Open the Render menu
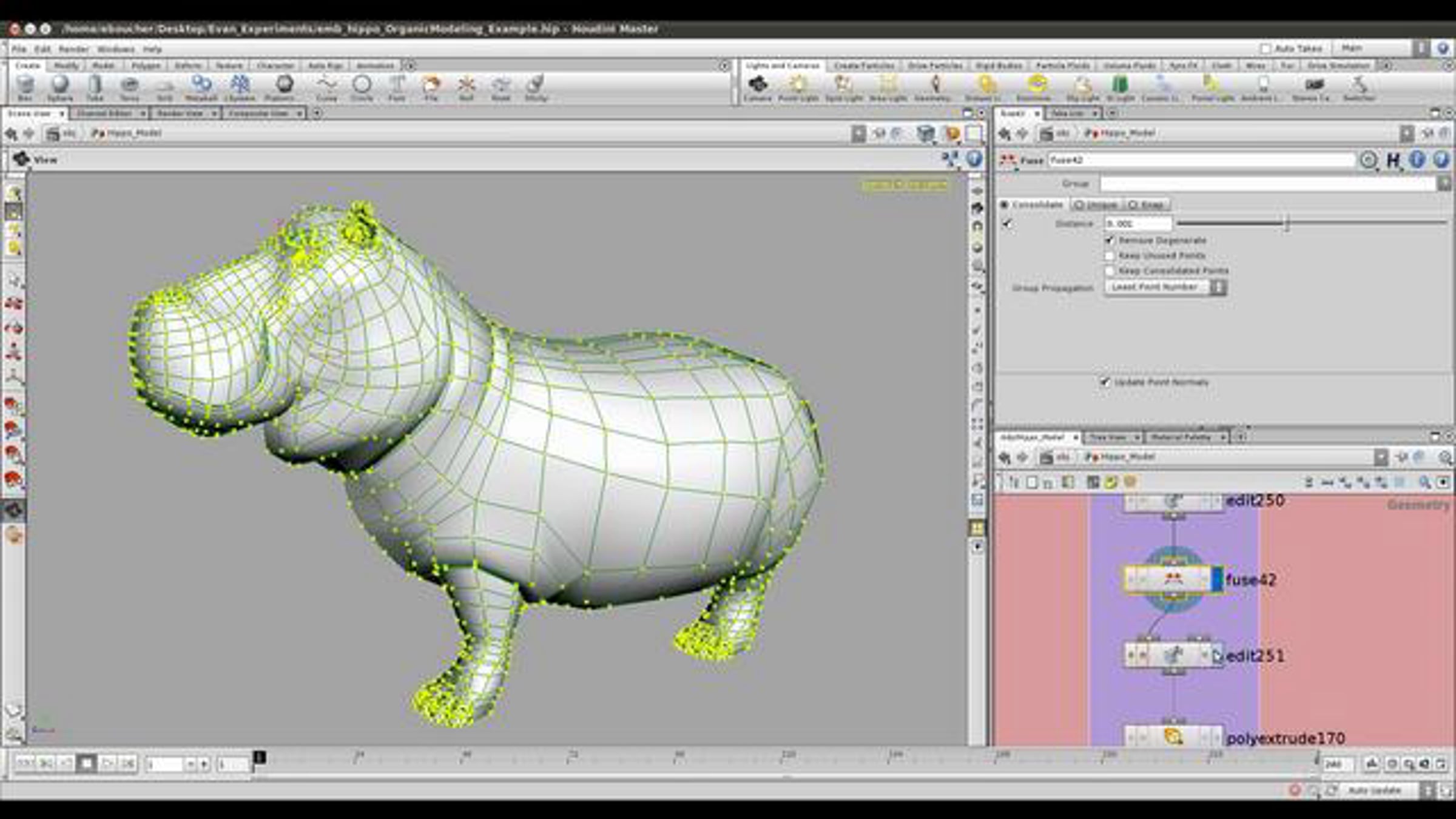This screenshot has width=1456, height=819. tap(73, 49)
